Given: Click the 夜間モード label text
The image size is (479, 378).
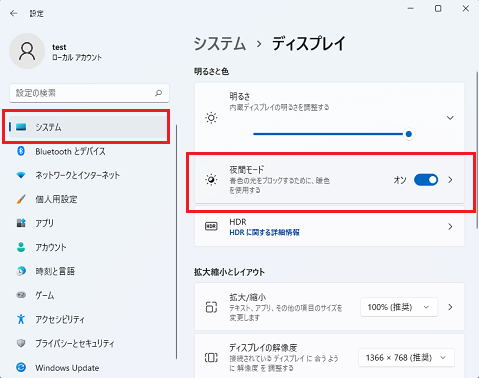Looking at the screenshot, I should [x=247, y=170].
